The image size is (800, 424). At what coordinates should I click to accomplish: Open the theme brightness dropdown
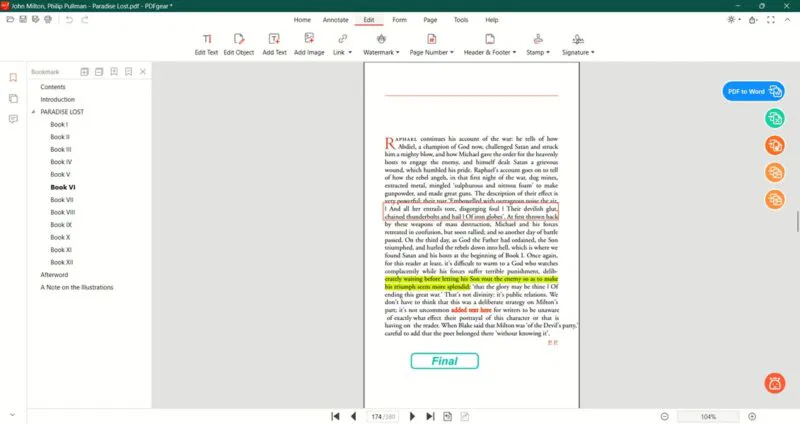point(734,19)
